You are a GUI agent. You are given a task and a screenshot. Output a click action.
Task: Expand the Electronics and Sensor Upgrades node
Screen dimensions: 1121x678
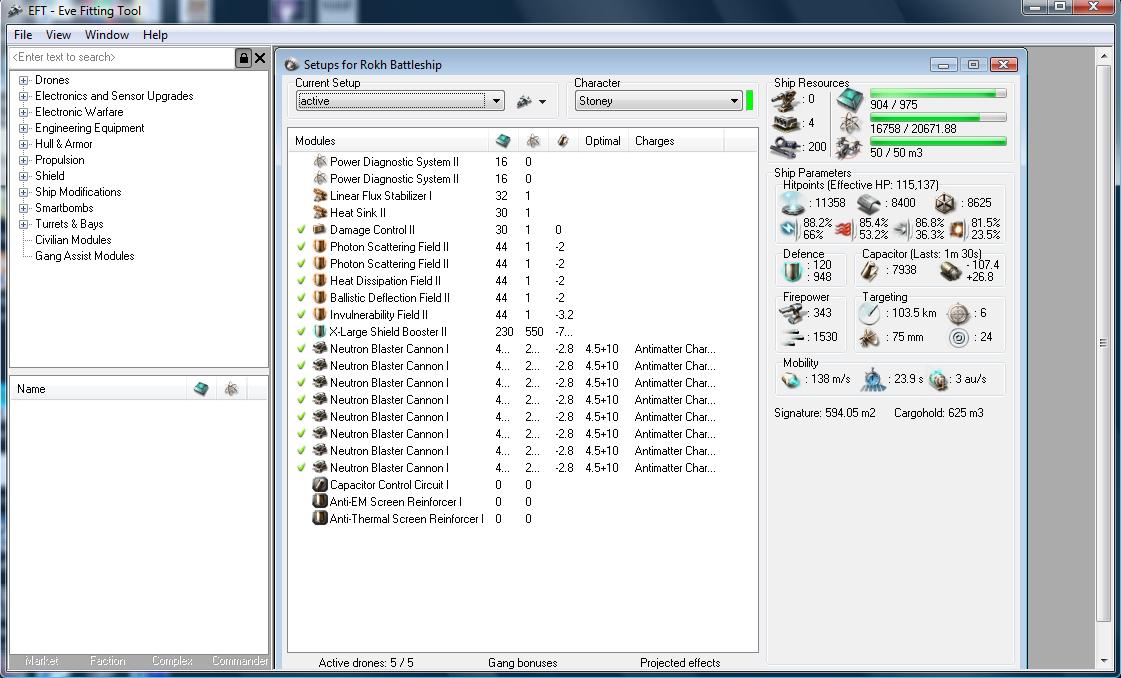24,96
